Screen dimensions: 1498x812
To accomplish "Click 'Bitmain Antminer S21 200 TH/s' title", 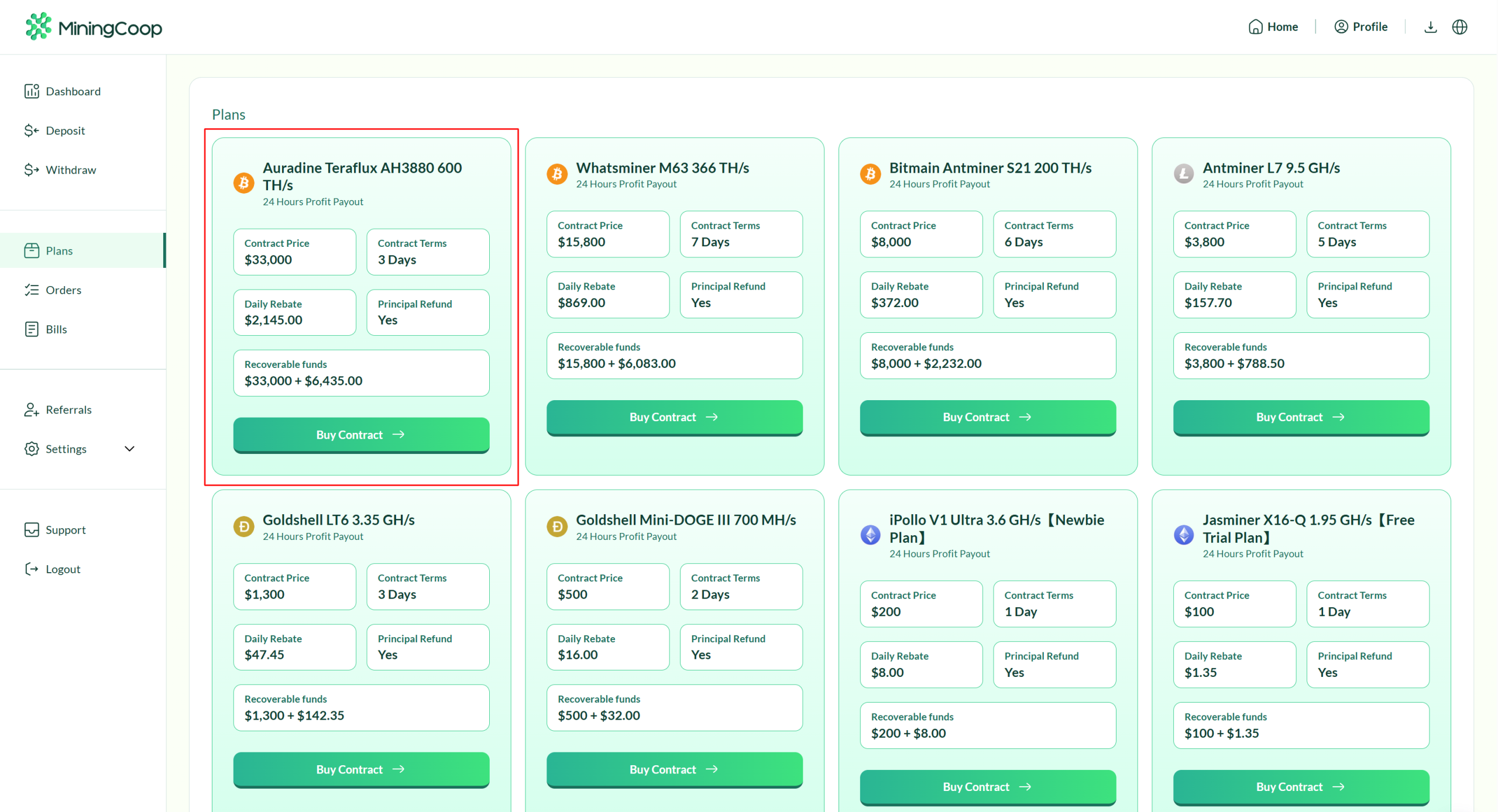I will [x=990, y=168].
